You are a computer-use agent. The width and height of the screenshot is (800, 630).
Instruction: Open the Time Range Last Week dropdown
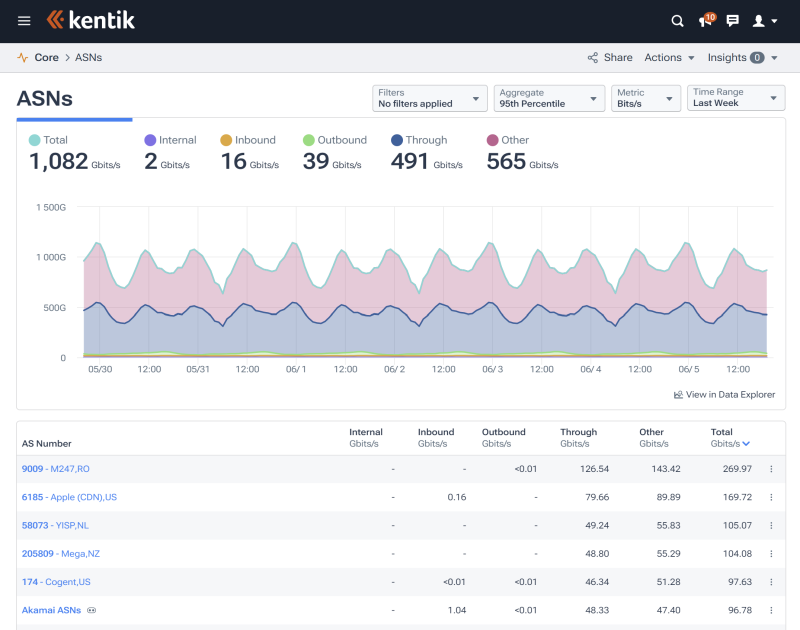pos(736,97)
